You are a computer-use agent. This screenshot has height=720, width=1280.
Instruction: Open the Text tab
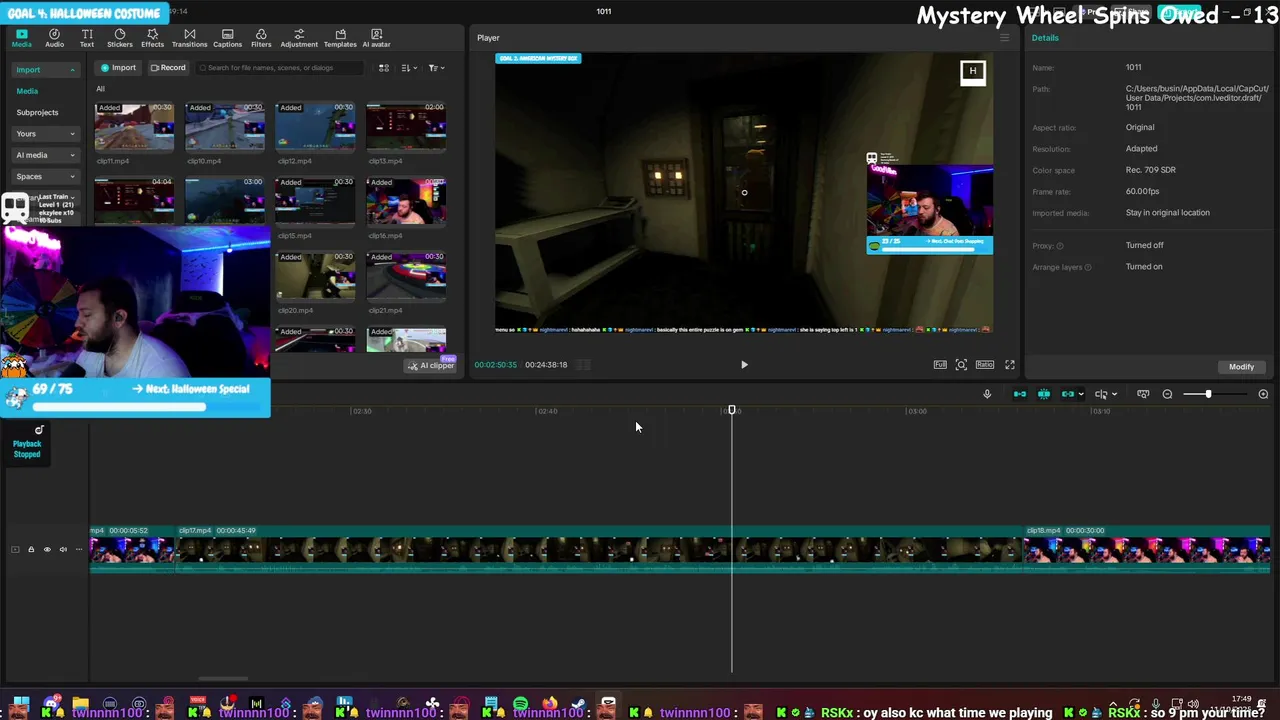[87, 38]
